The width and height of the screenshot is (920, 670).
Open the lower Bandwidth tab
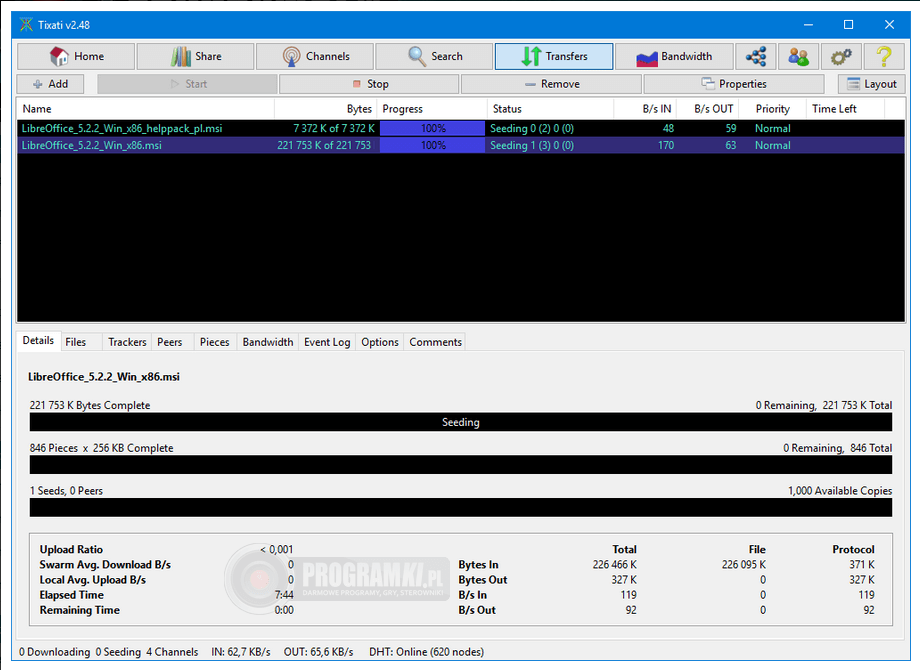point(268,342)
